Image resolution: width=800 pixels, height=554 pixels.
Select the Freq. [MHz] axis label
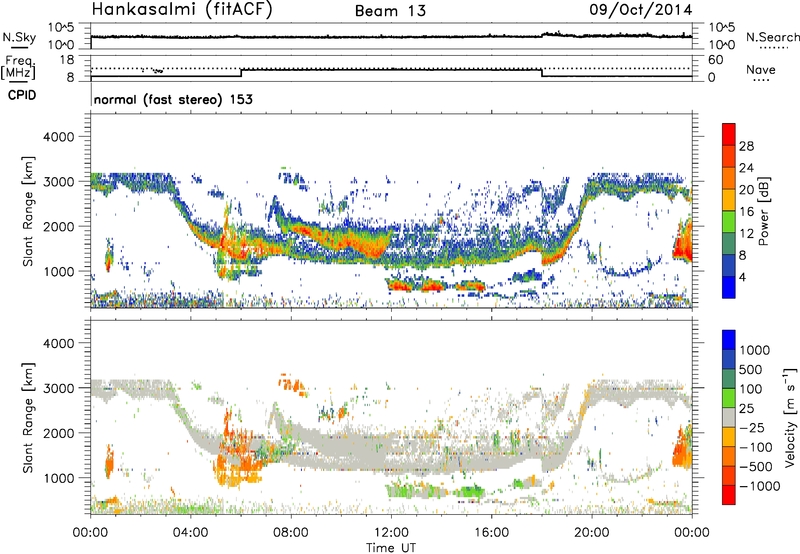(18, 67)
